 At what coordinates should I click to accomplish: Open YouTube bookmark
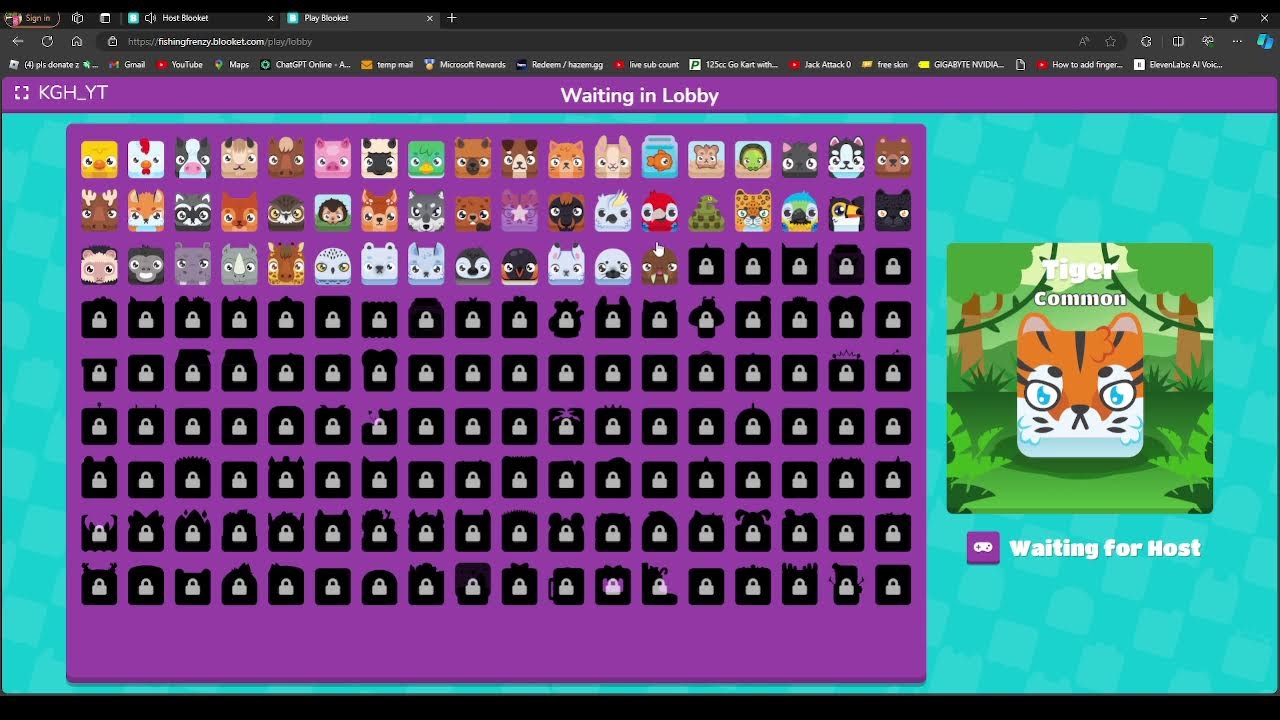point(180,65)
